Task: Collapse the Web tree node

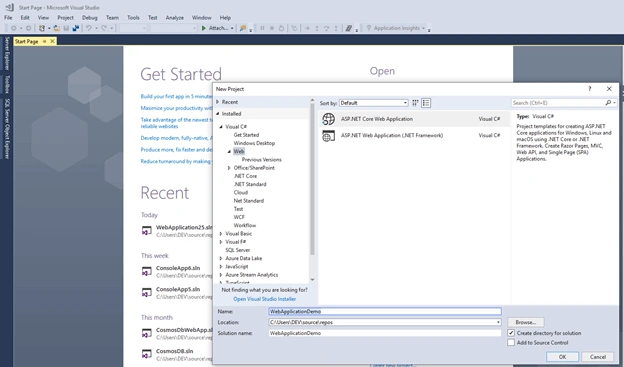Action: (x=229, y=151)
